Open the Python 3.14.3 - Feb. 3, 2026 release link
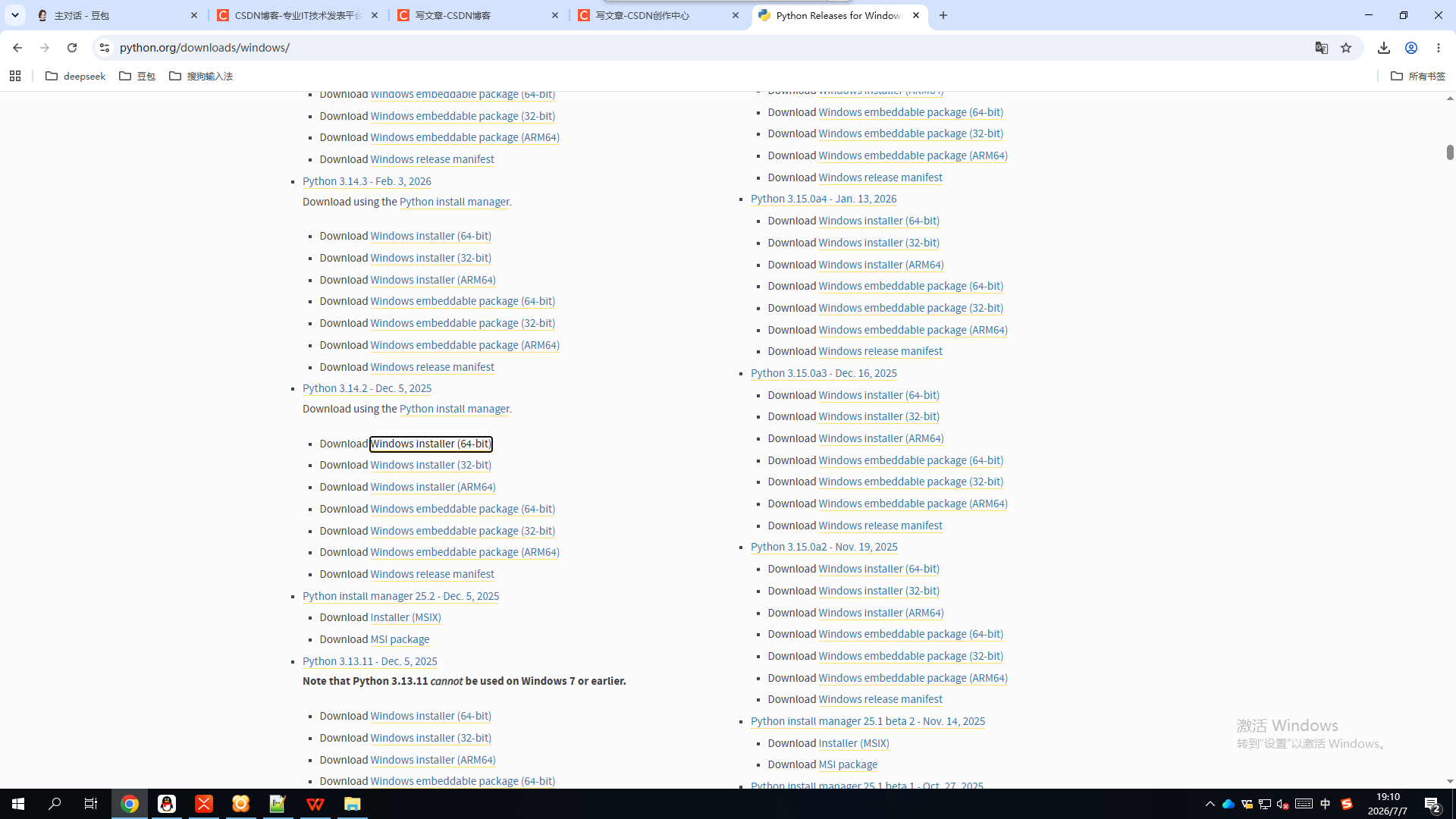1456x819 pixels. (x=367, y=181)
